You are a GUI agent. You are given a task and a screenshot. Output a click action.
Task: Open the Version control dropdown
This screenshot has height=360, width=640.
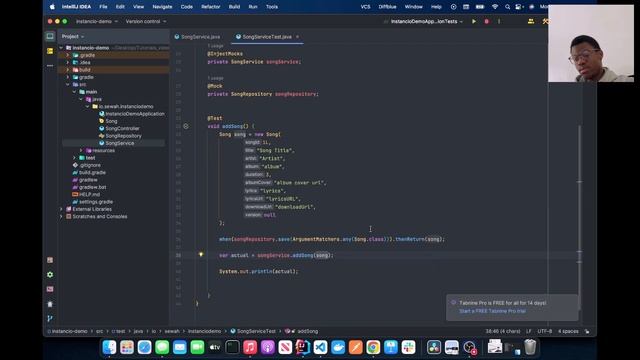146,21
